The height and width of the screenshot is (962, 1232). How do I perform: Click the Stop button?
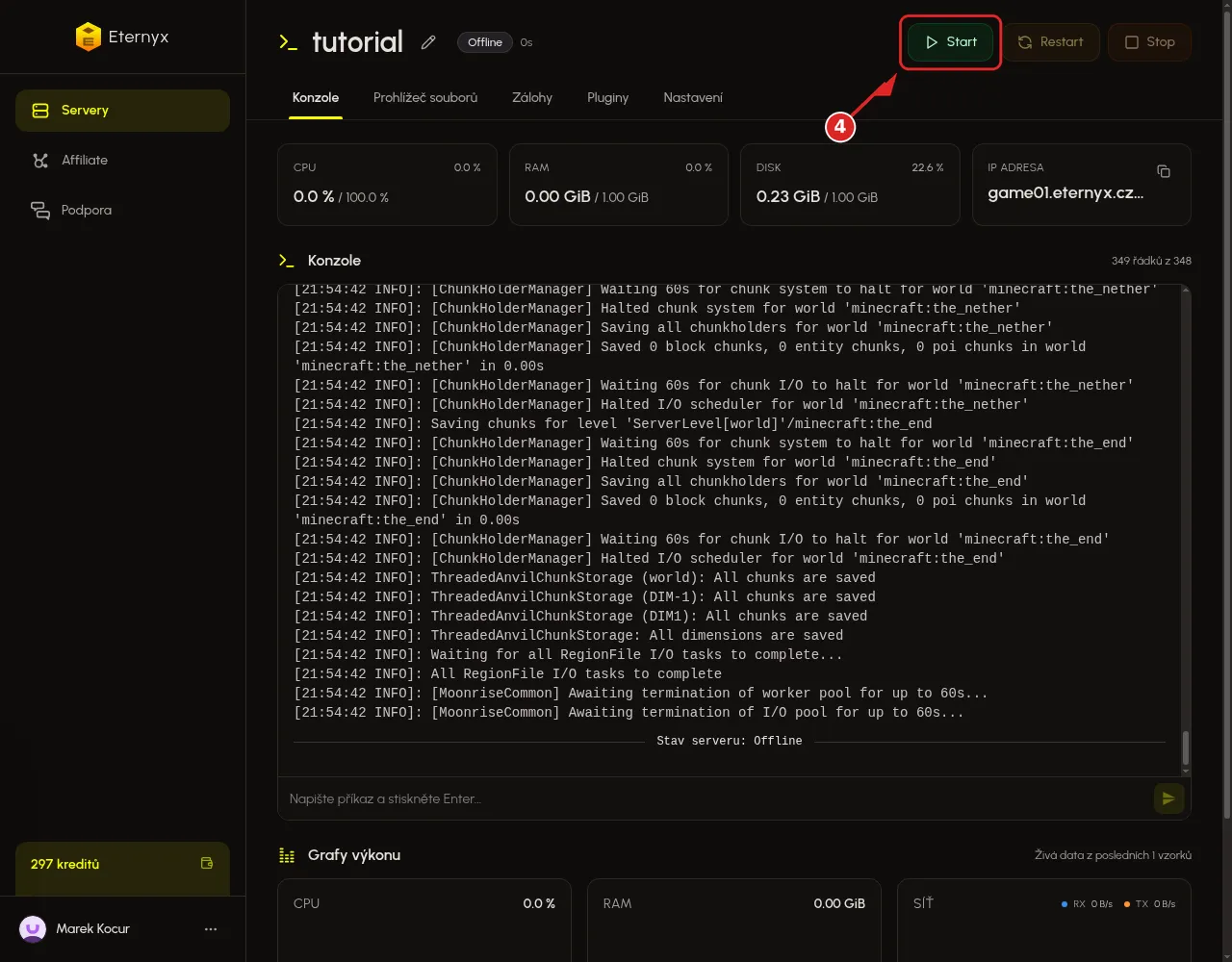[x=1149, y=42]
